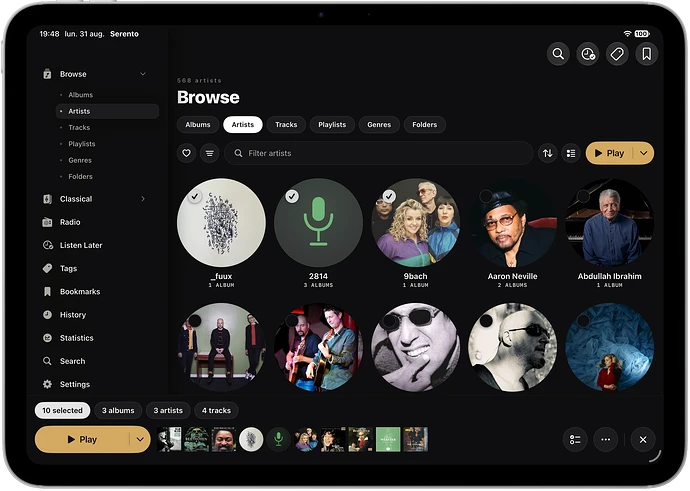Screen dimensions: 690x491
Task: Switch to the Playlists tab
Action: 332,125
